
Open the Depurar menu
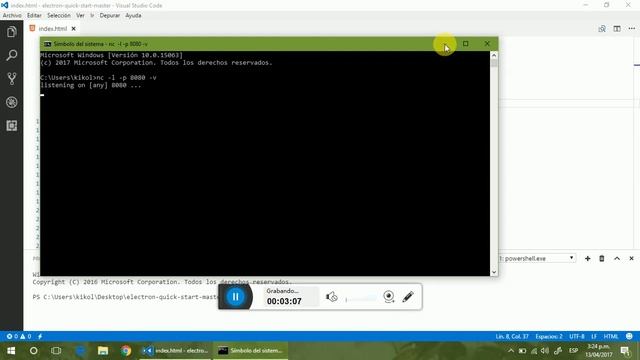tap(110, 16)
